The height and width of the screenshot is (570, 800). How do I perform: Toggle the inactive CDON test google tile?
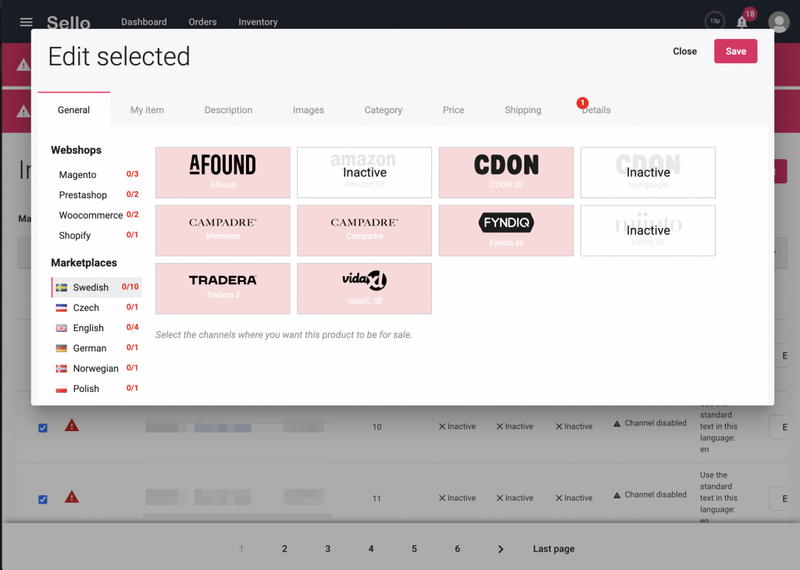[x=648, y=172]
